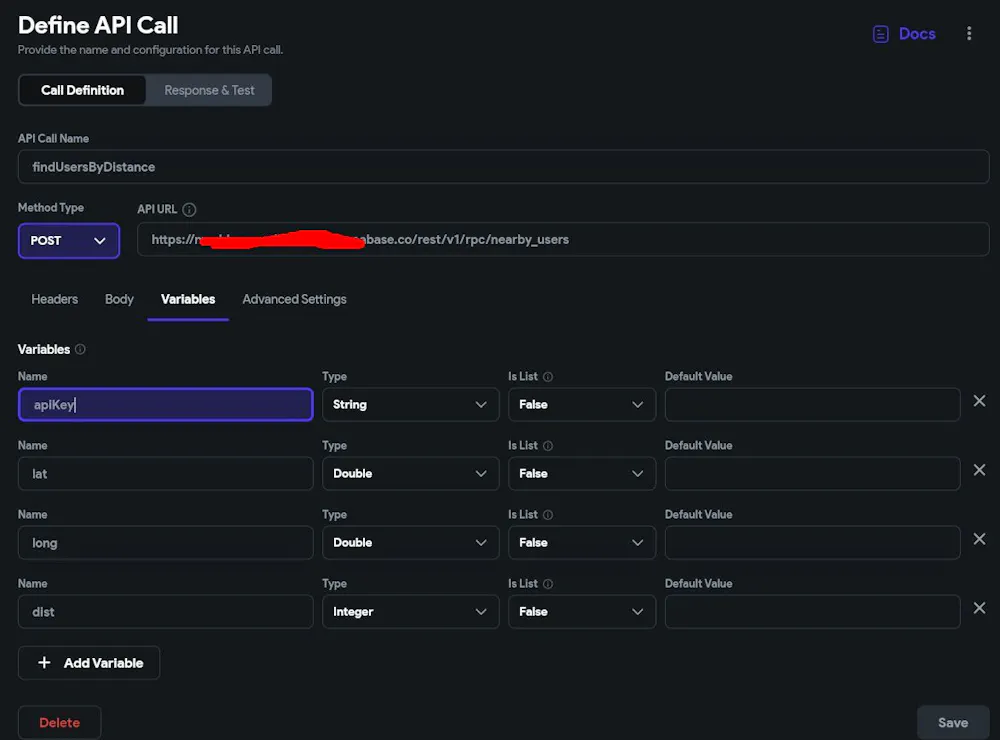The height and width of the screenshot is (740, 1000).
Task: Click Is List info icon in apiKey row
Action: (548, 376)
